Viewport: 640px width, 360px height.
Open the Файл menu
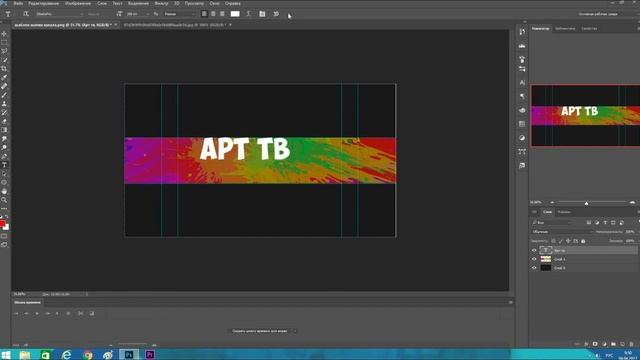tap(18, 3)
